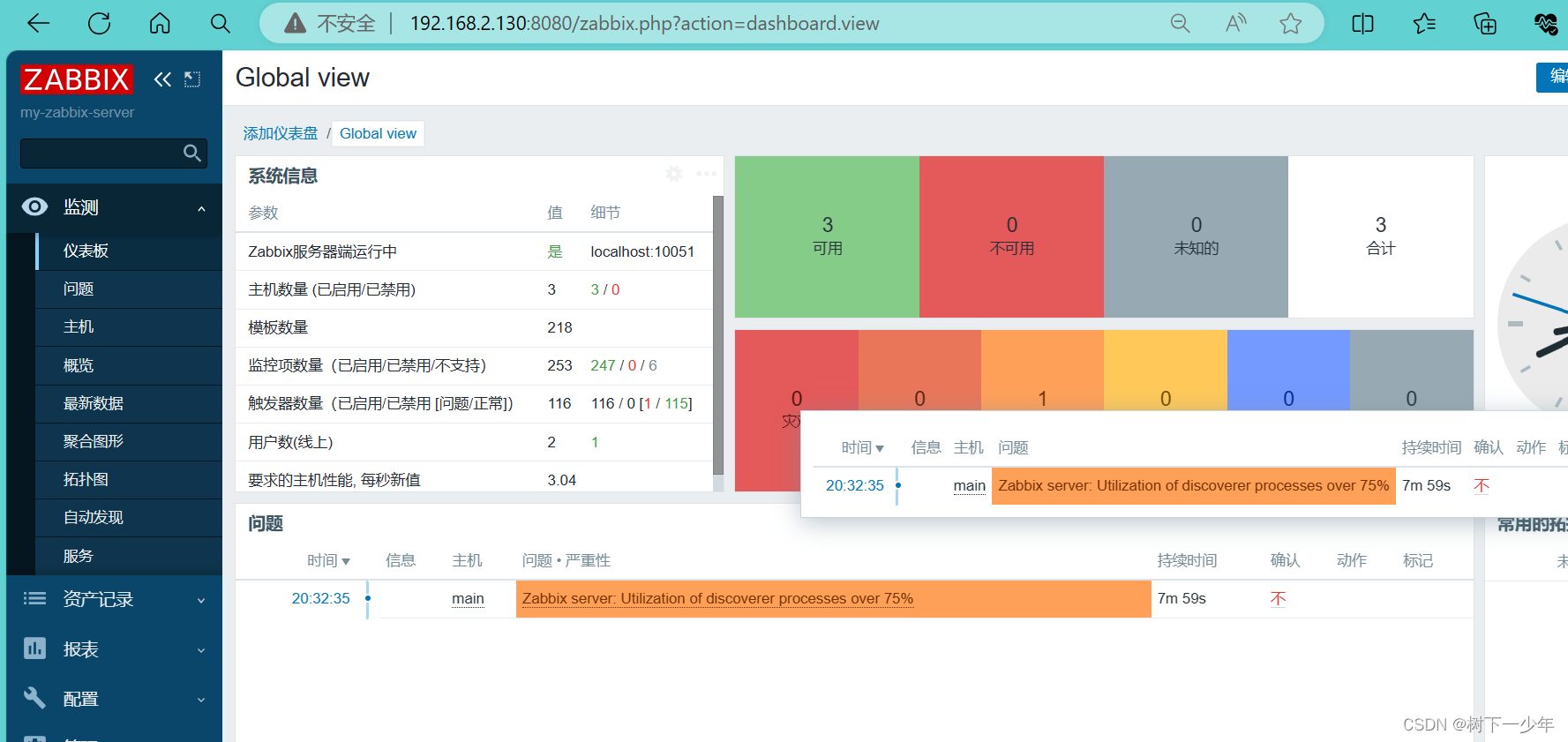Click the bar chart icon beside 报表
This screenshot has width=1568, height=742.
pyautogui.click(x=34, y=648)
